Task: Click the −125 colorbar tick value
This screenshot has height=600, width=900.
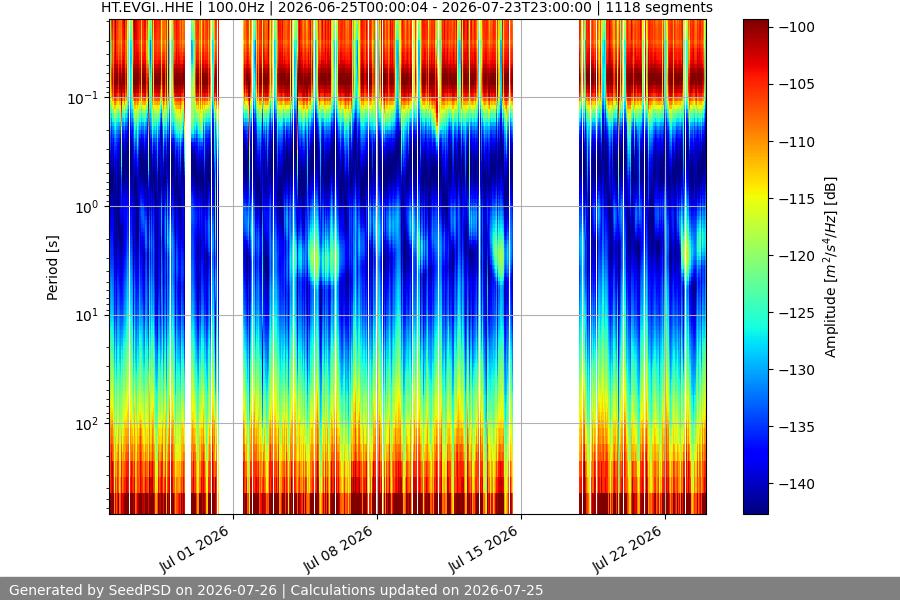Action: [797, 313]
